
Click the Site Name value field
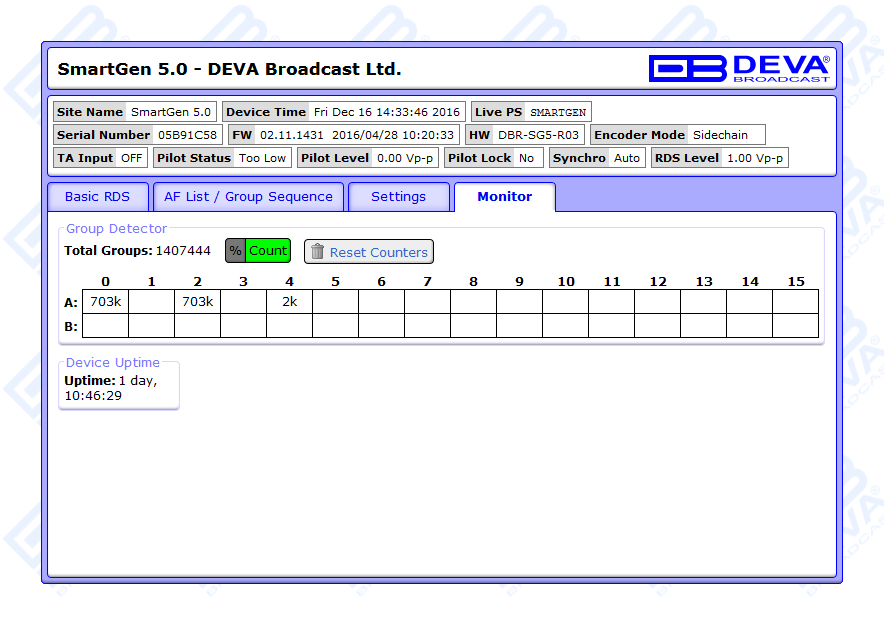point(171,112)
